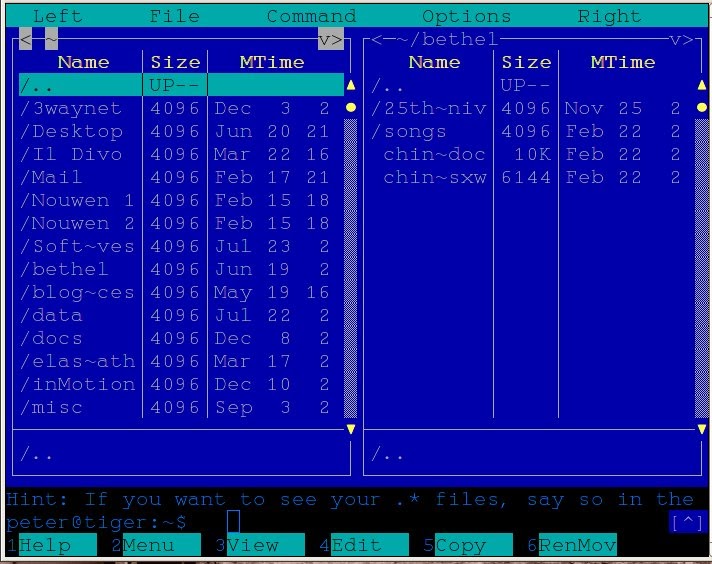Open the Command menu
This screenshot has width=712, height=564.
pos(311,16)
